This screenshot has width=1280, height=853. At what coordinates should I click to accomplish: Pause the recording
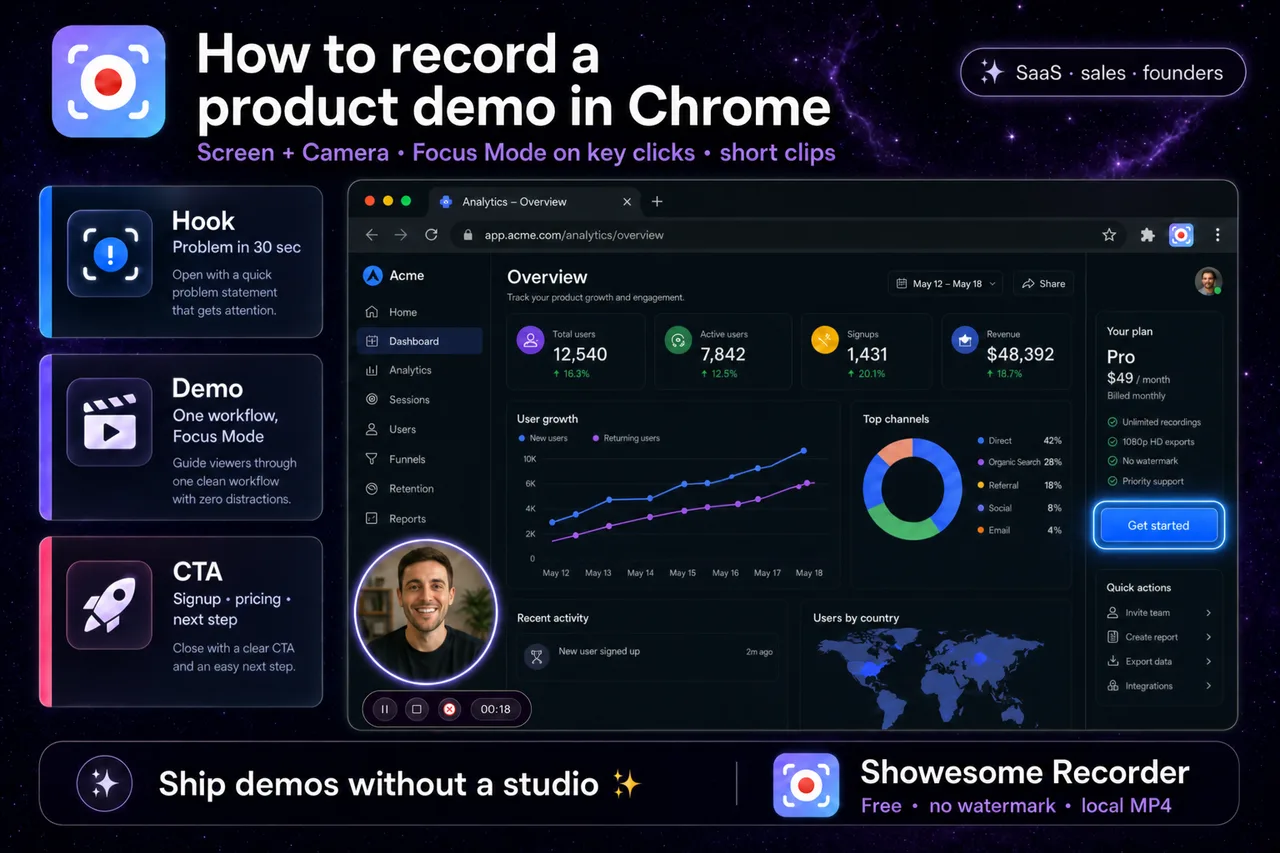click(x=384, y=709)
